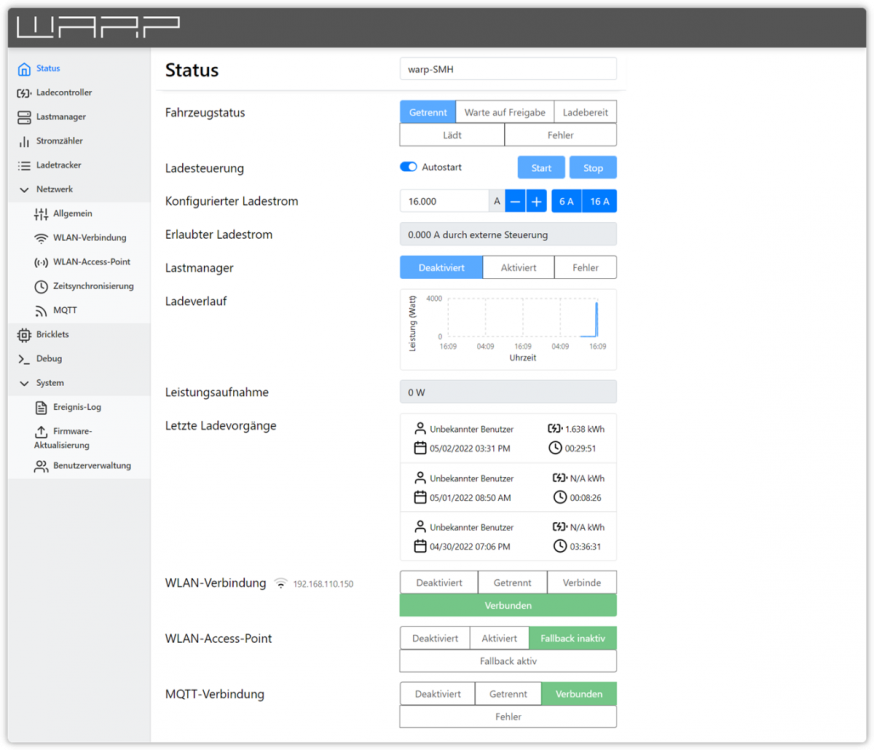The height and width of the screenshot is (750, 874).
Task: Click the WLAN-Verbindung wifi icon in sidebar
Action: [x=41, y=238]
